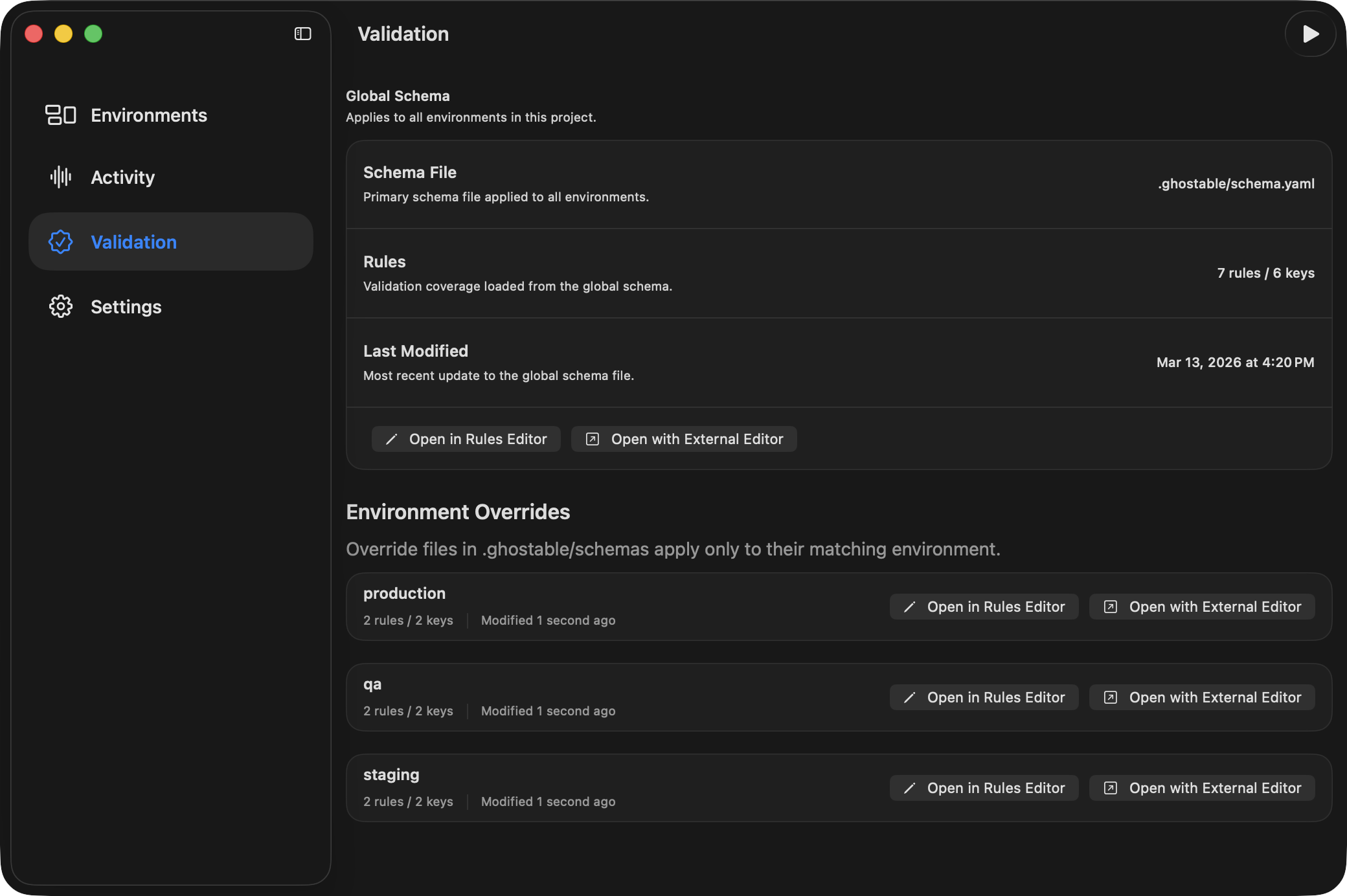Switch to the Activity section
1347x896 pixels.
click(x=122, y=177)
